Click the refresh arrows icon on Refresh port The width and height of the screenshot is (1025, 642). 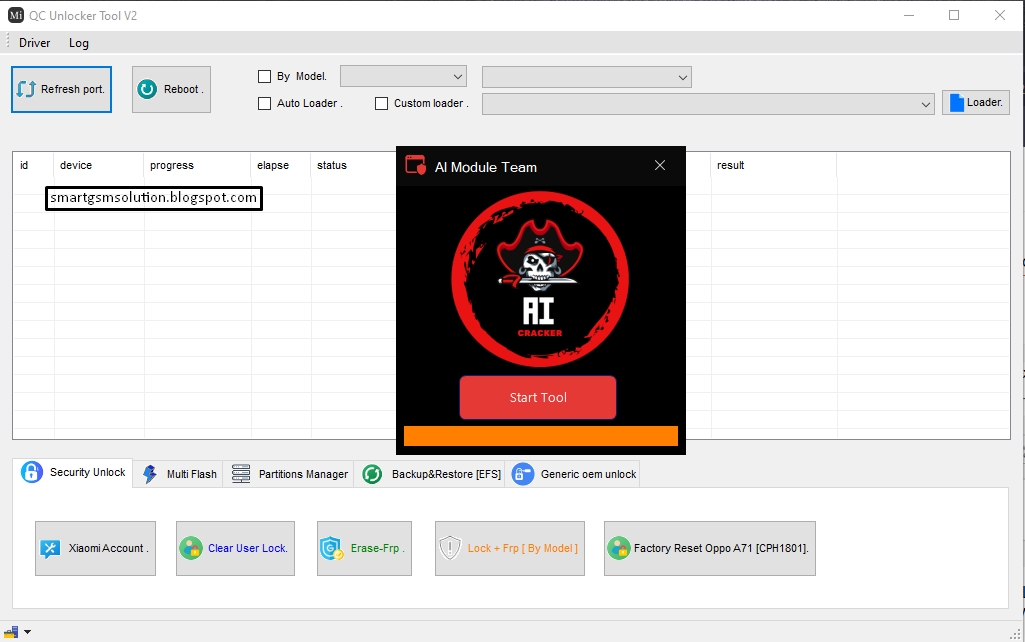(x=26, y=89)
